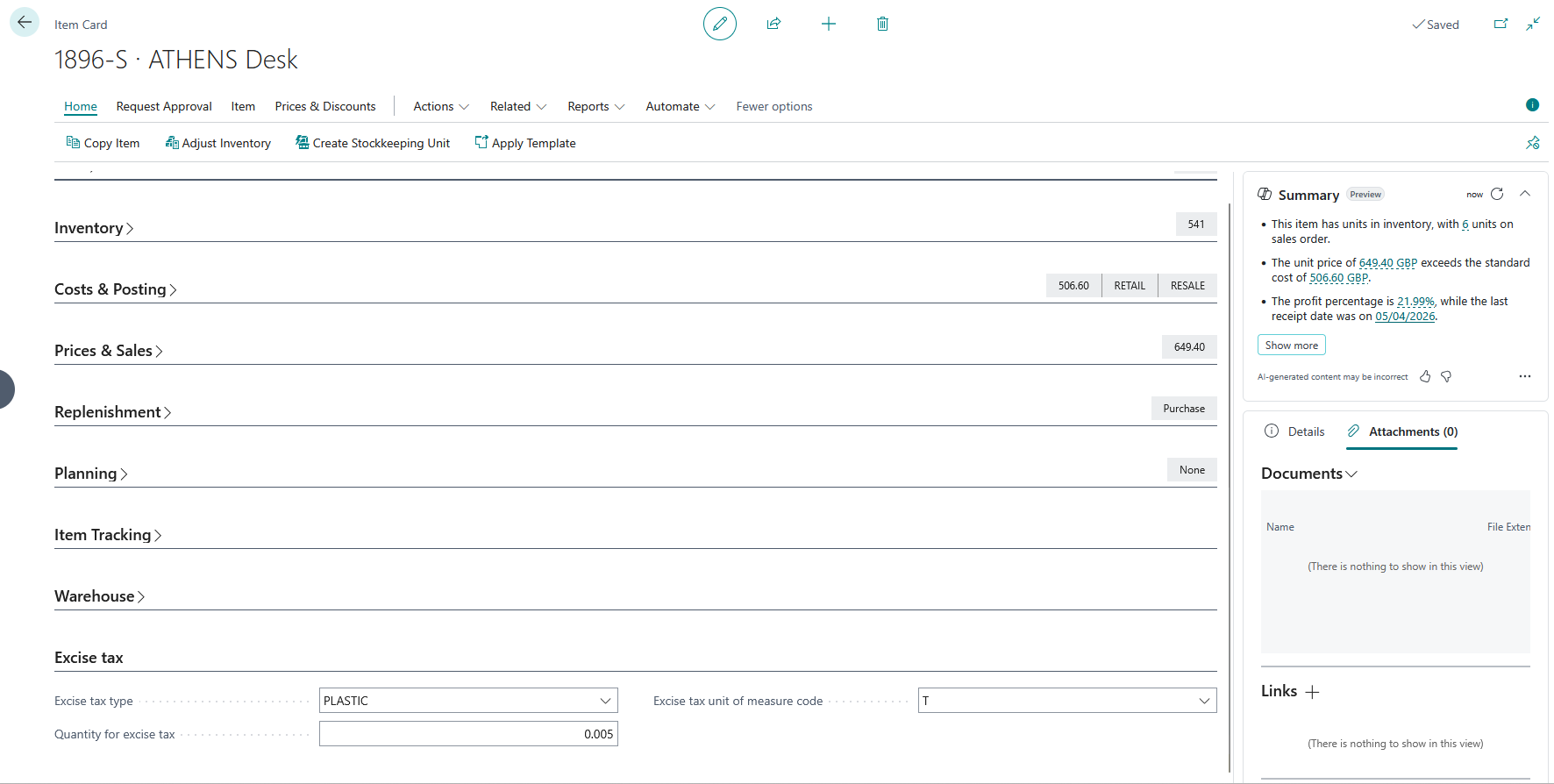Give thumbs up on AI summary
Screen dimensions: 1554x784
pos(1425,376)
